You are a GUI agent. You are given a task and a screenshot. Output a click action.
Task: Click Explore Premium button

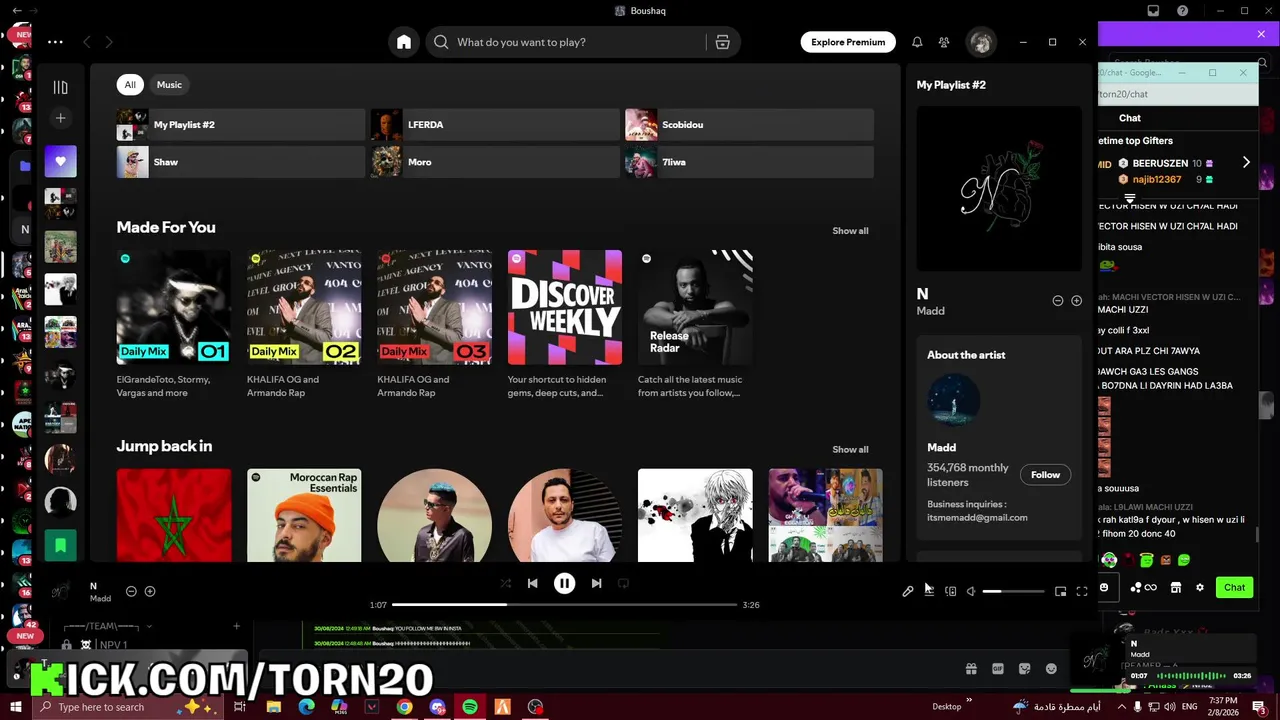pyautogui.click(x=848, y=42)
